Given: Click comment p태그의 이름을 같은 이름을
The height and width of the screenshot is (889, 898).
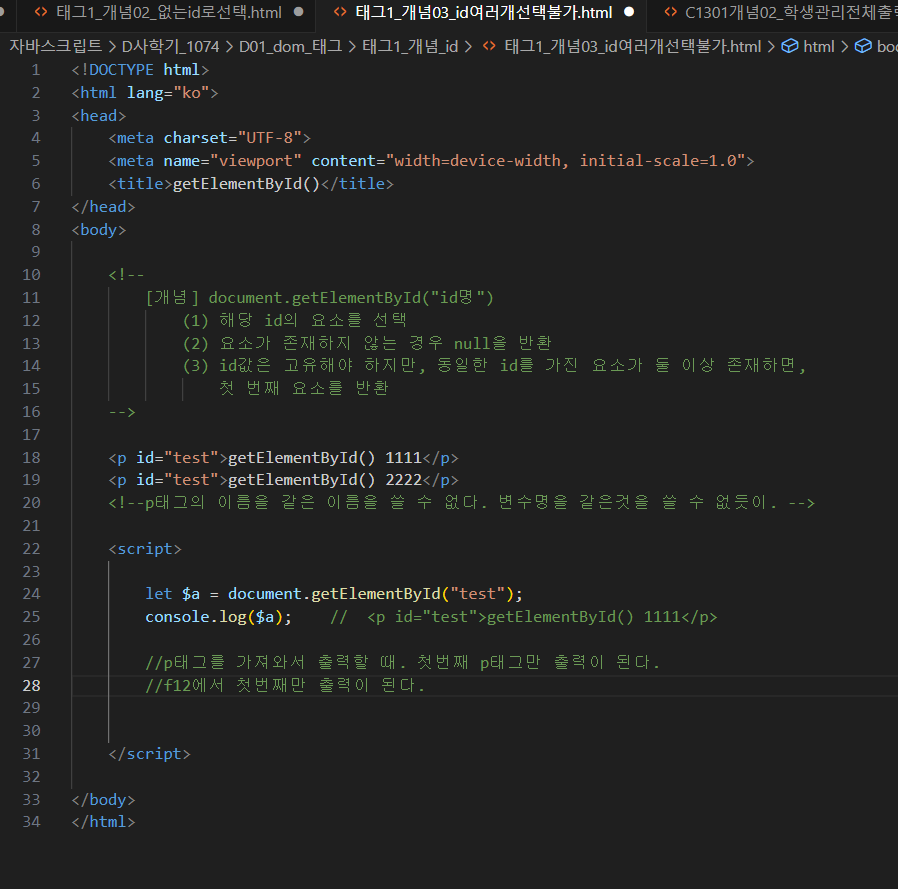Looking at the screenshot, I should [x=462, y=503].
